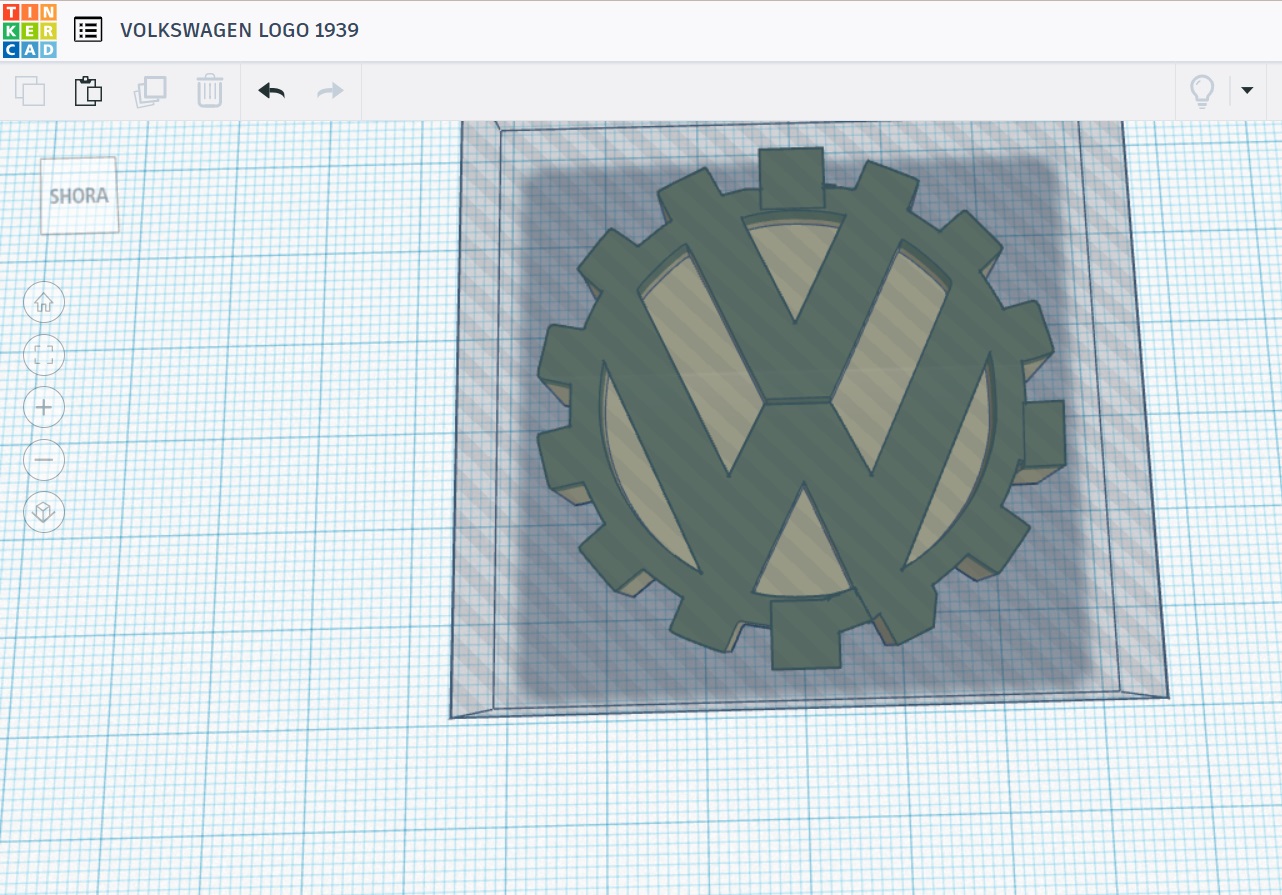Rename the VOLKSWAGEN LOGO 1939 title
The width and height of the screenshot is (1282, 895).
[x=239, y=29]
